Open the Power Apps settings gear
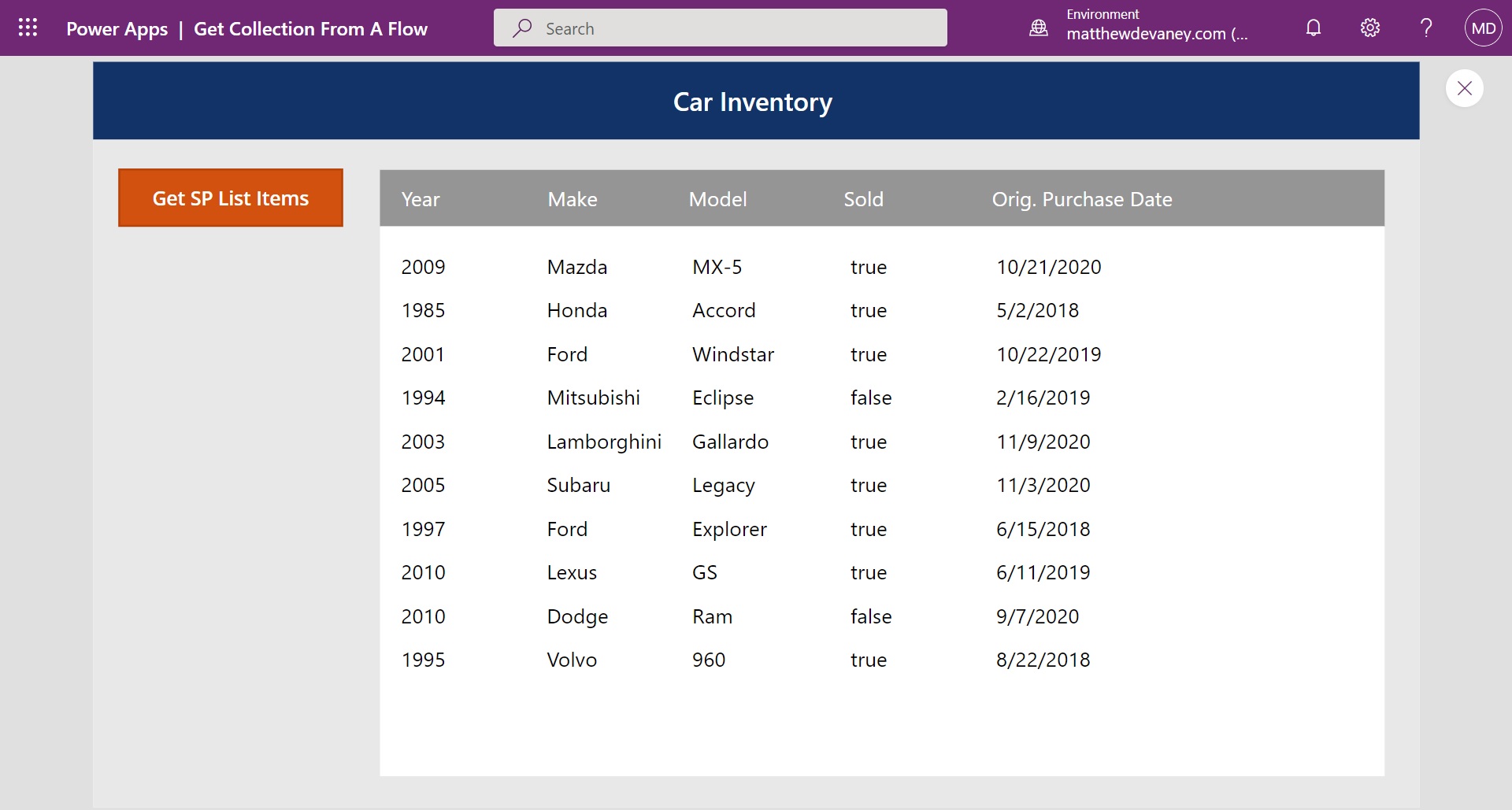The image size is (1512, 810). 1369,28
